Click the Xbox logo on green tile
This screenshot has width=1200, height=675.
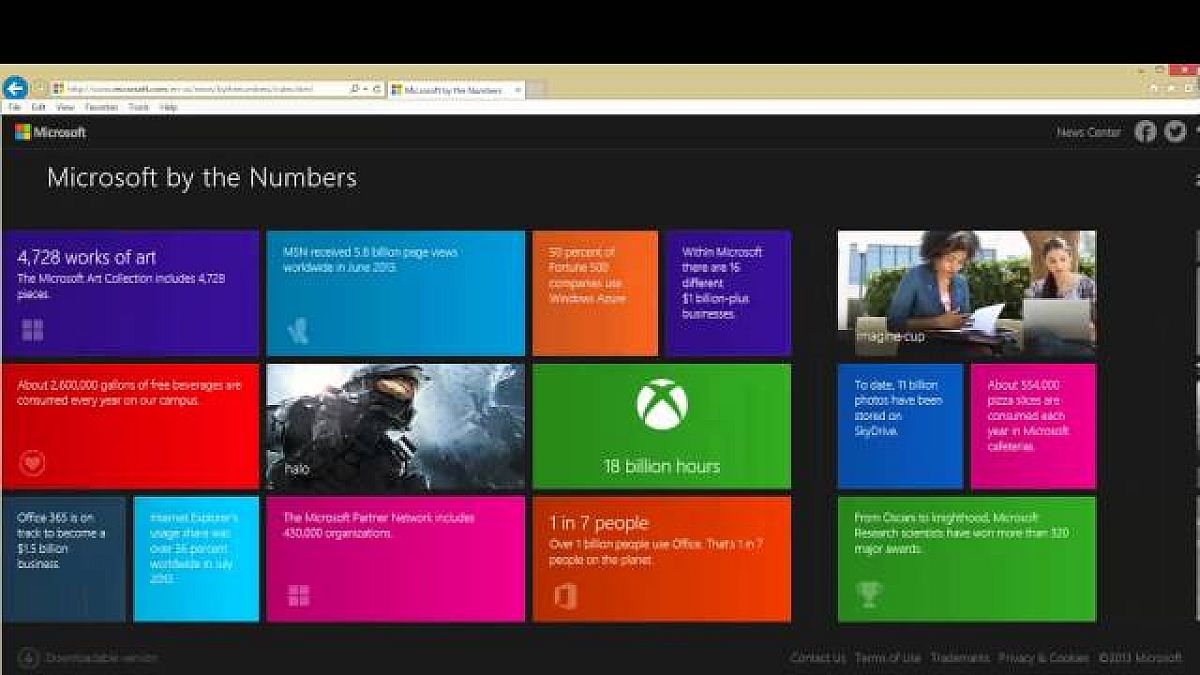click(662, 405)
